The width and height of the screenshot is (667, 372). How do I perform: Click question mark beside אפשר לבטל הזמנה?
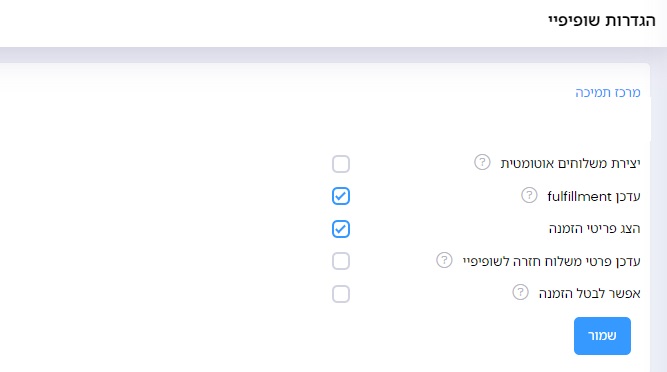point(520,292)
